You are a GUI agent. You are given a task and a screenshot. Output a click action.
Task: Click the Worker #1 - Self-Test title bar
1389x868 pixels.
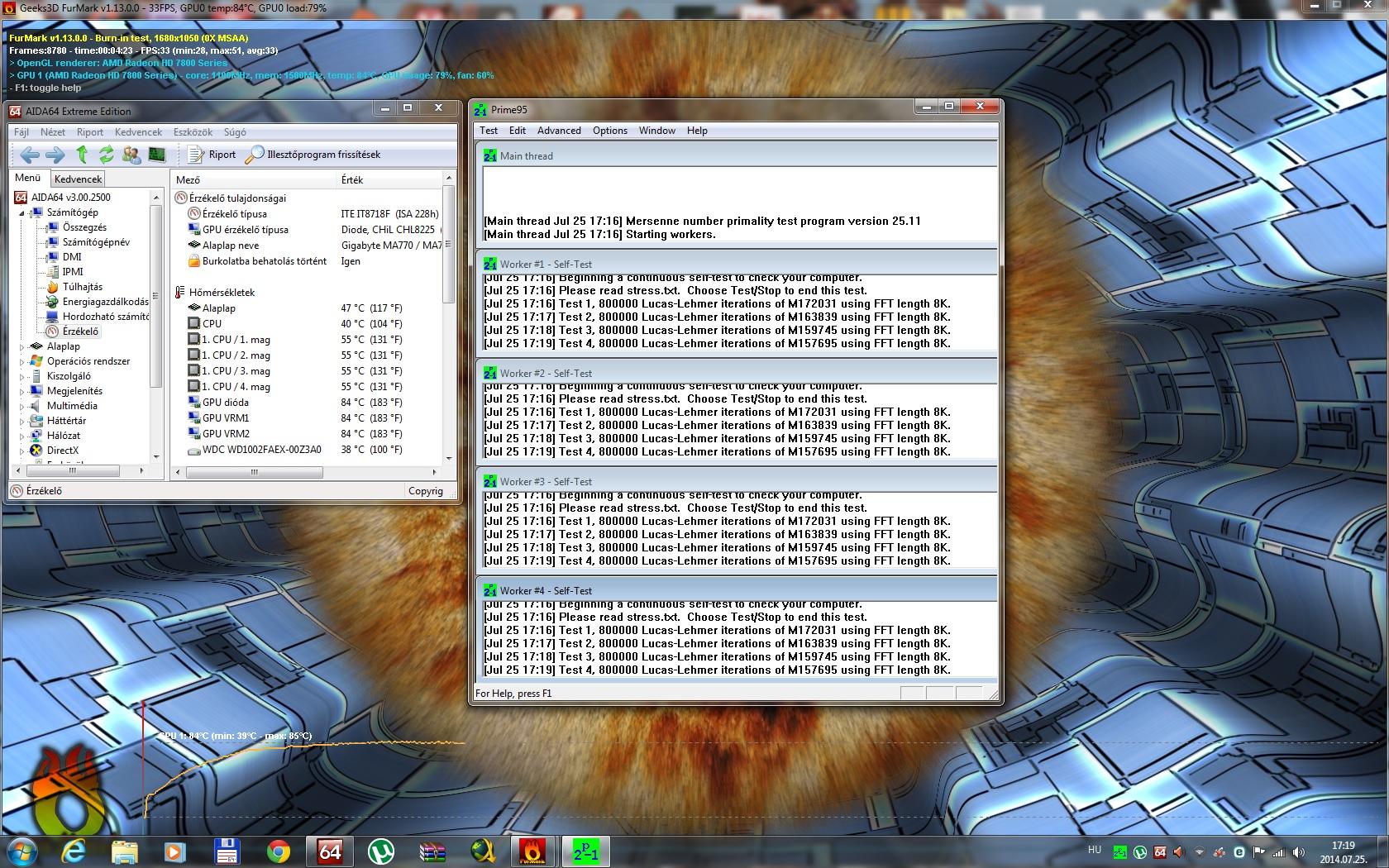pos(737,265)
